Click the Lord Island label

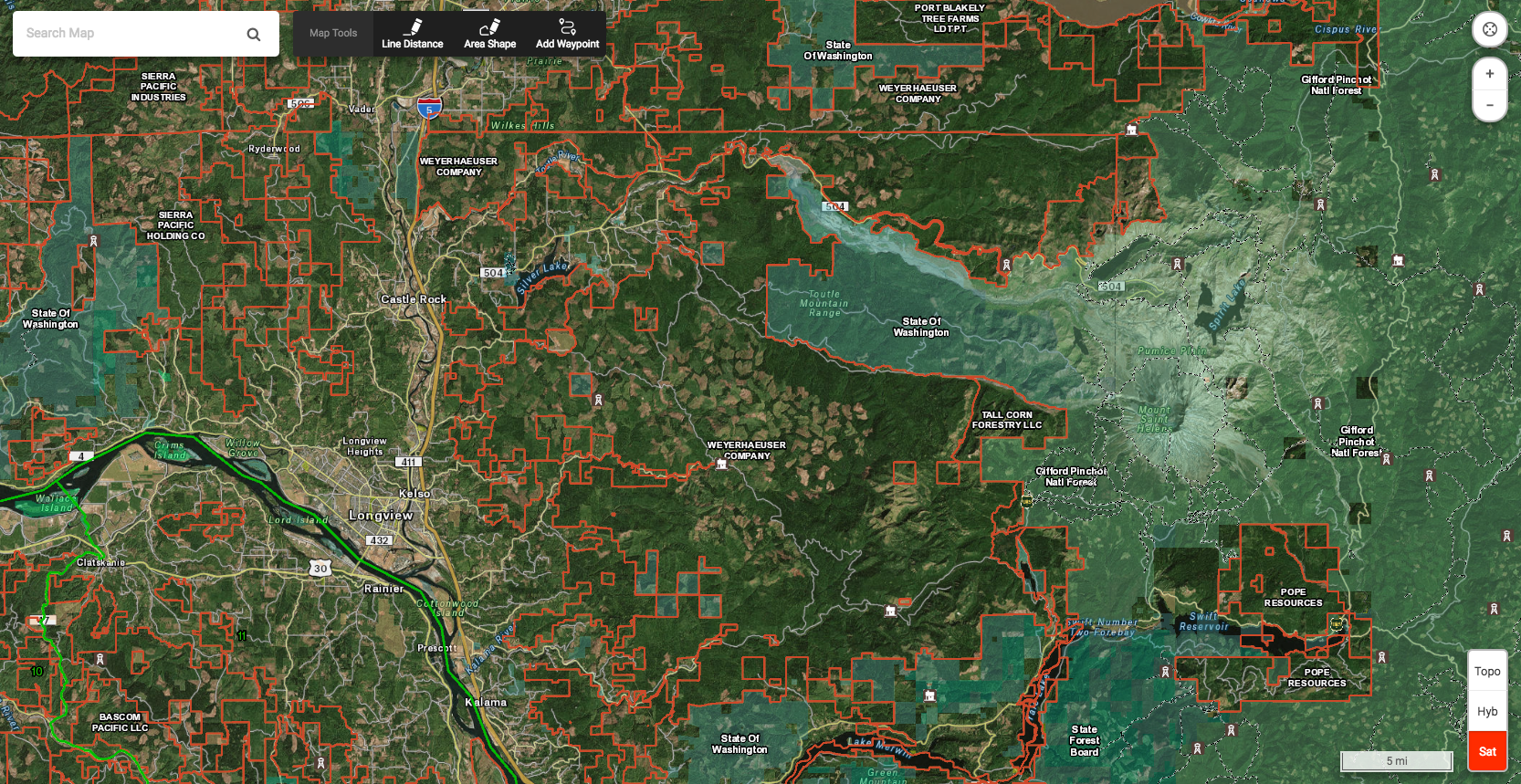click(x=298, y=520)
